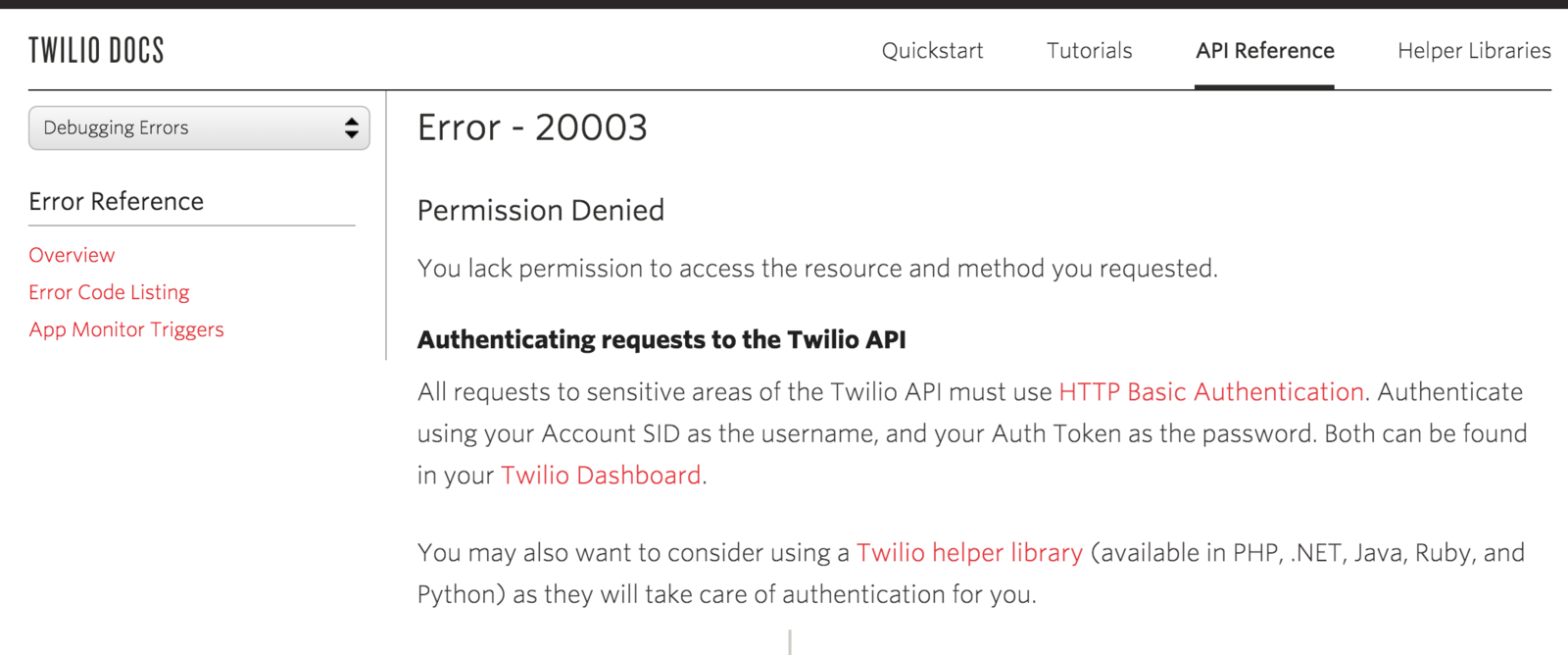1568x655 pixels.
Task: Select the API Reference tab
Action: pyautogui.click(x=1264, y=50)
